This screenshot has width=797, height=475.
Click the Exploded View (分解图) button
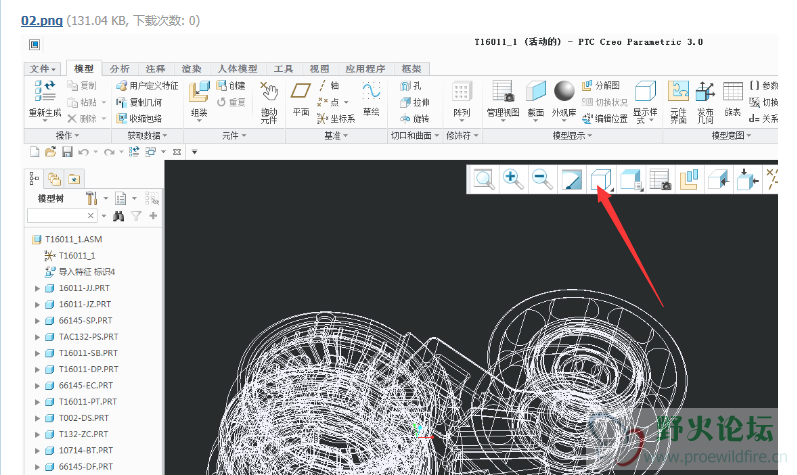pos(601,85)
